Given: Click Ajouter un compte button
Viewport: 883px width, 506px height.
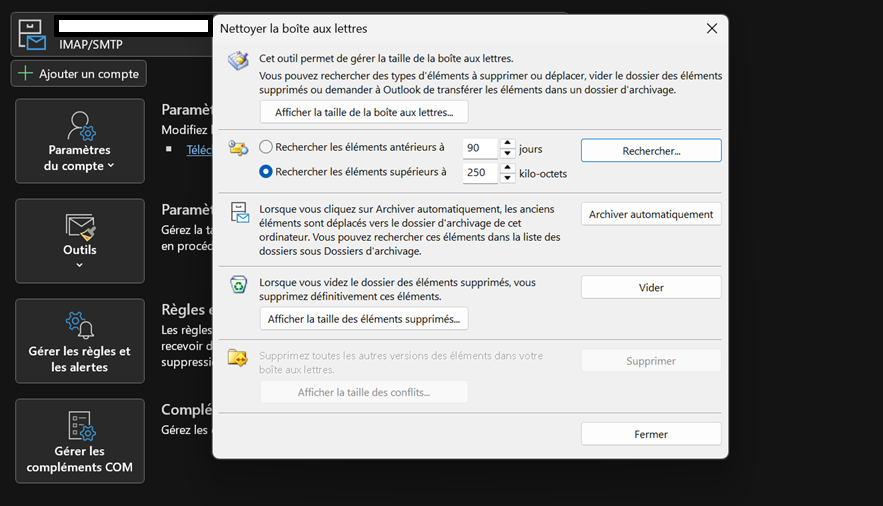Looking at the screenshot, I should tap(79, 74).
